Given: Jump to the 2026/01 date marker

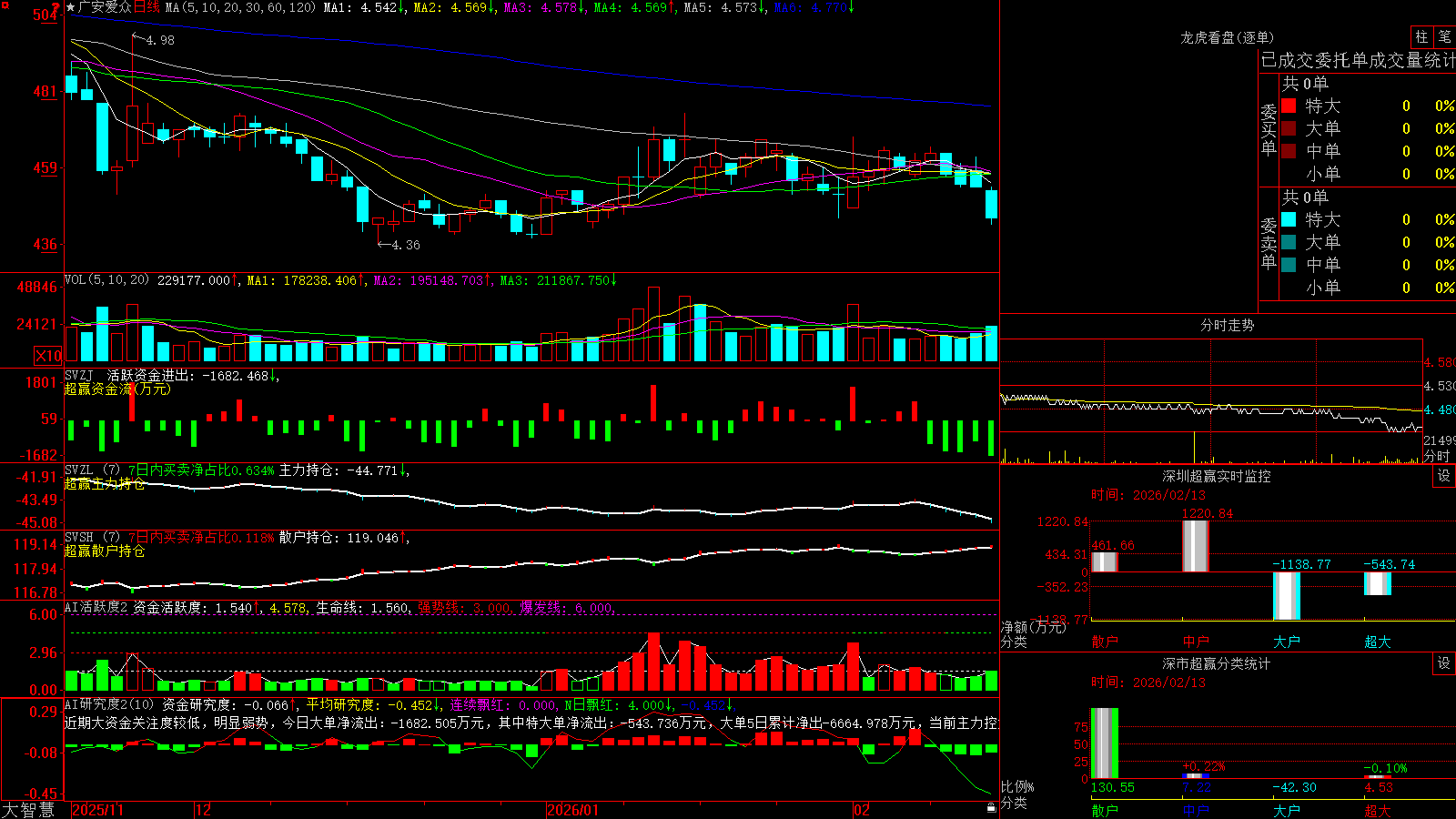Looking at the screenshot, I should click(x=573, y=810).
